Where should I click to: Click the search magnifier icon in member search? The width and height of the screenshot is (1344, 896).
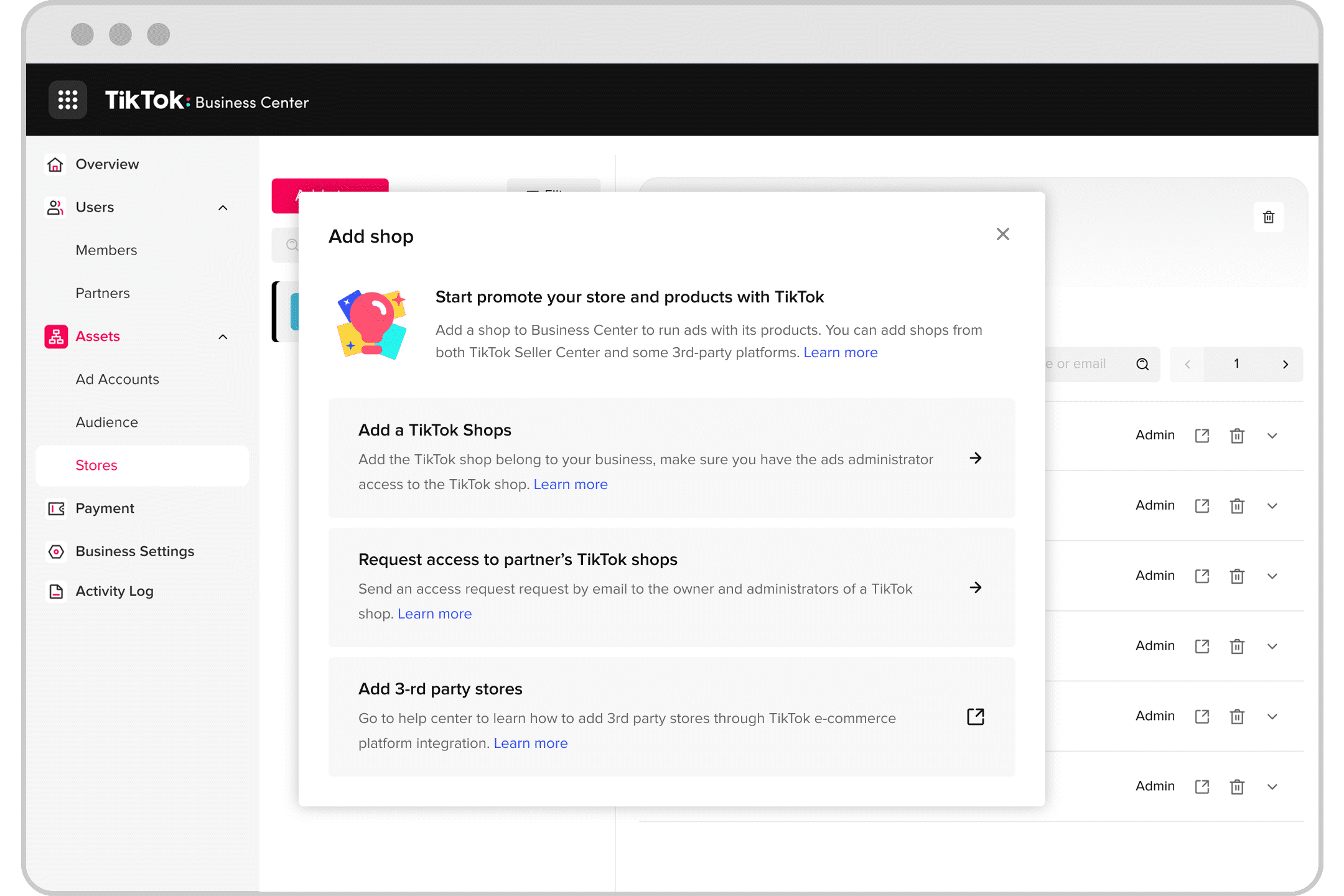point(1143,364)
